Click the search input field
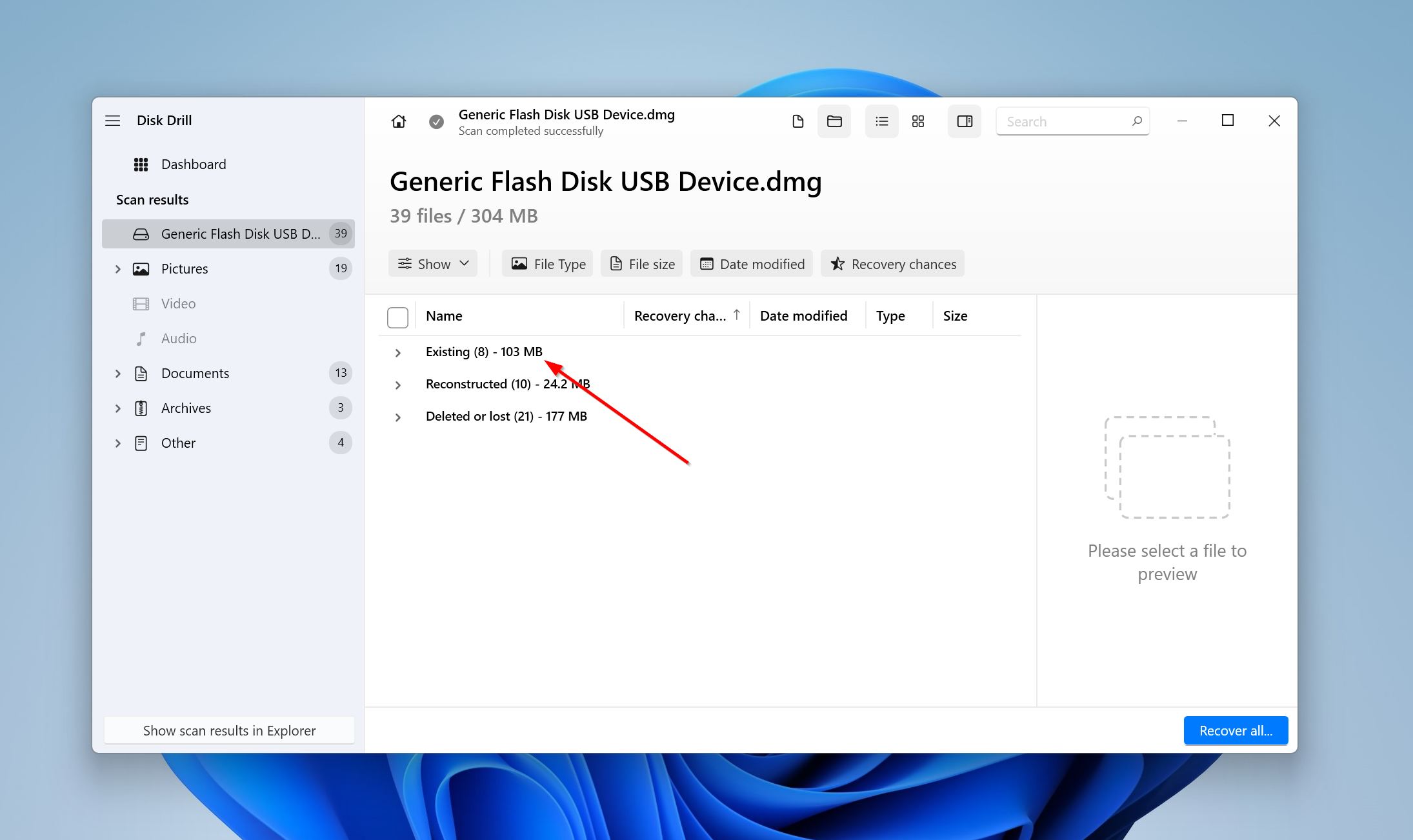Image resolution: width=1413 pixels, height=840 pixels. [1073, 121]
